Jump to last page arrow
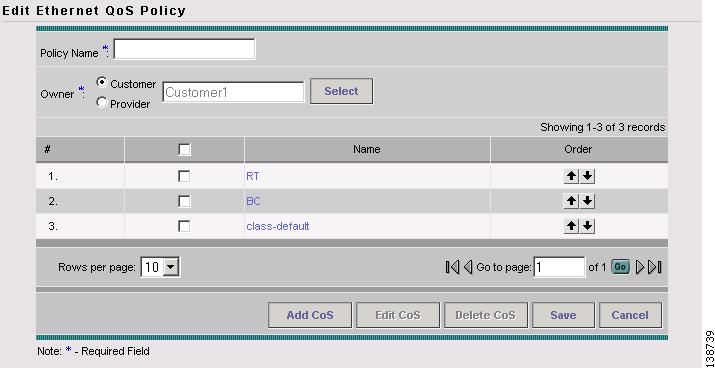 (x=655, y=267)
